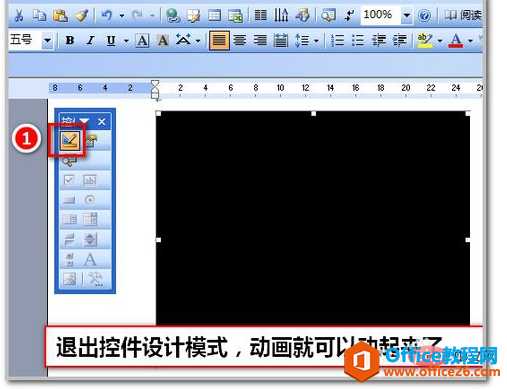Select the Command Button control
Image resolution: width=507 pixels, height=389 pixels.
pyautogui.click(x=69, y=200)
